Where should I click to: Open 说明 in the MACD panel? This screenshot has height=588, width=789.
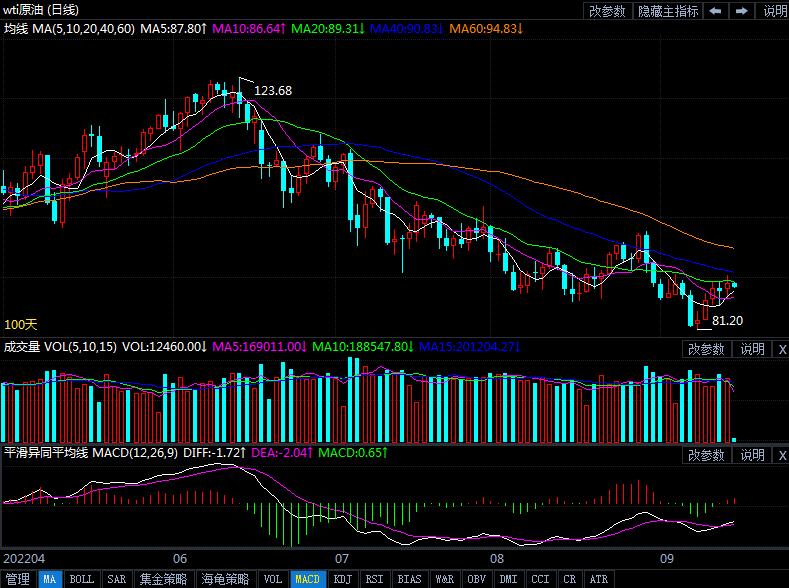point(752,455)
